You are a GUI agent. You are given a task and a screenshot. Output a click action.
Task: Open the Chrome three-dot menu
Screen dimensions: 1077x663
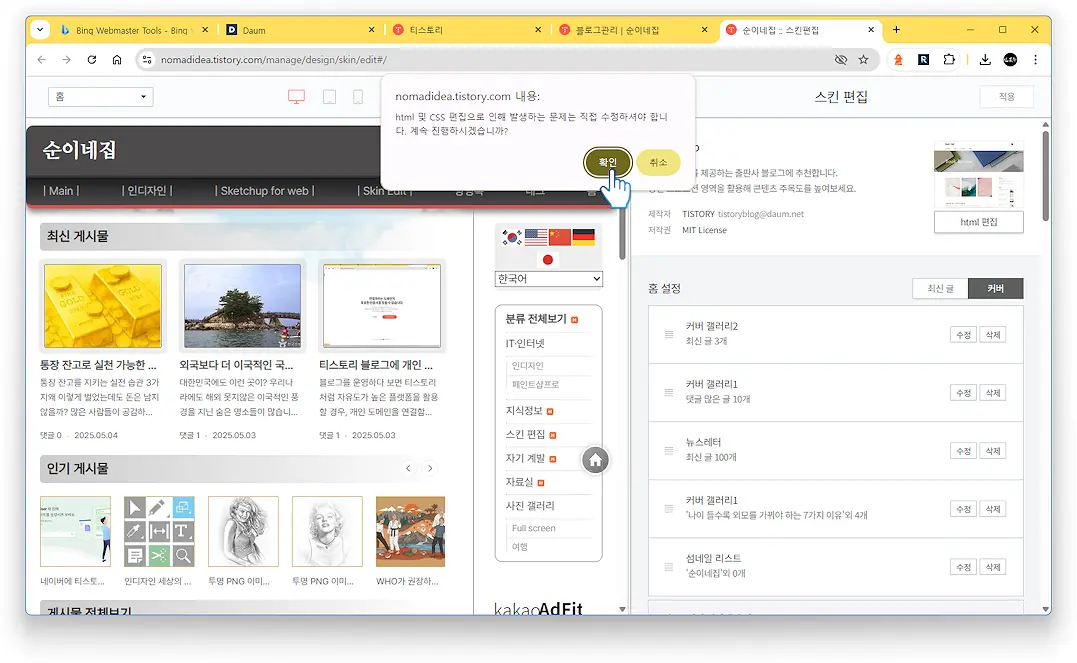[x=1035, y=59]
